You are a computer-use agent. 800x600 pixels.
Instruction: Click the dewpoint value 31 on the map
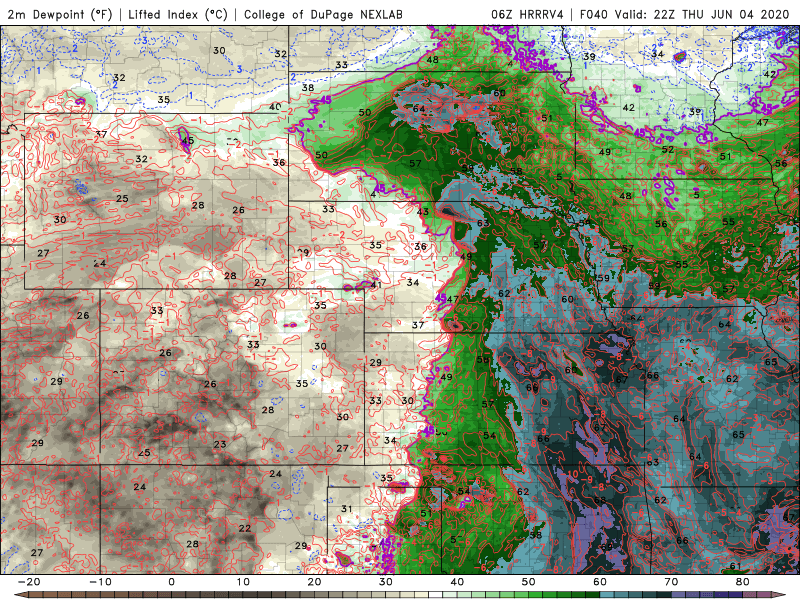[347, 509]
